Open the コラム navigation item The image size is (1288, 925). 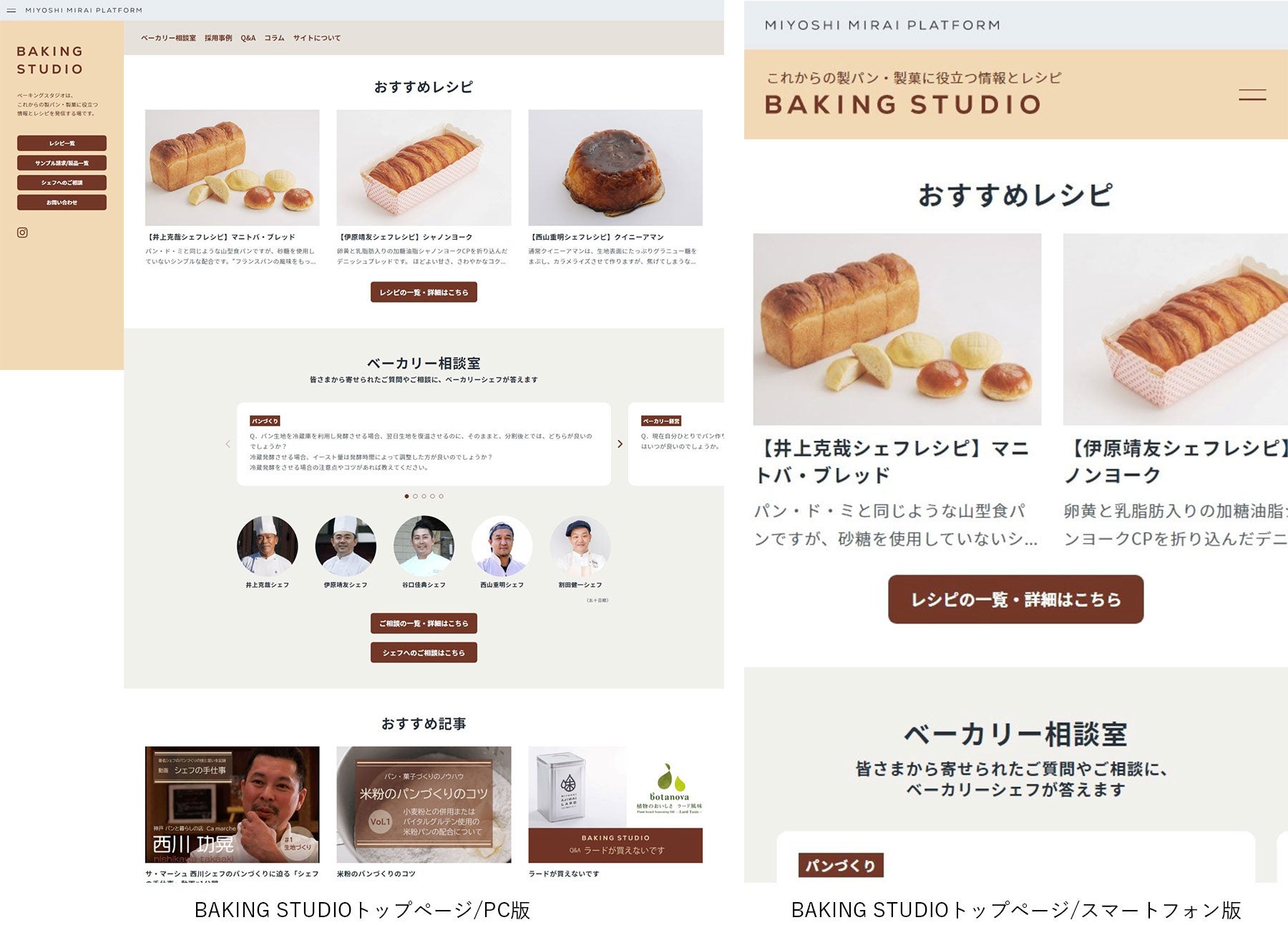pos(274,38)
